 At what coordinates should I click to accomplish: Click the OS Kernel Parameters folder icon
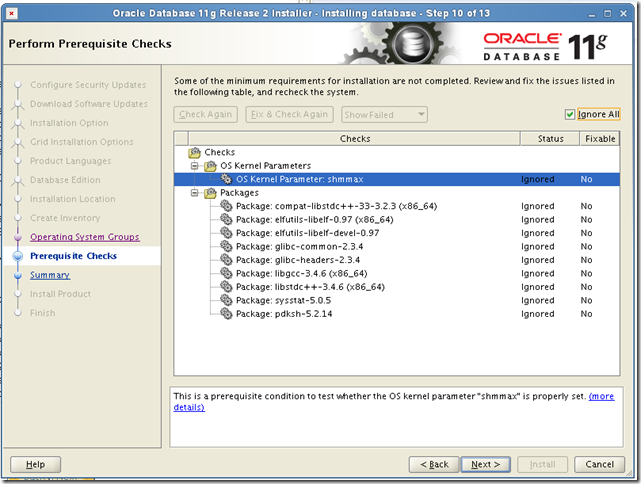210,166
